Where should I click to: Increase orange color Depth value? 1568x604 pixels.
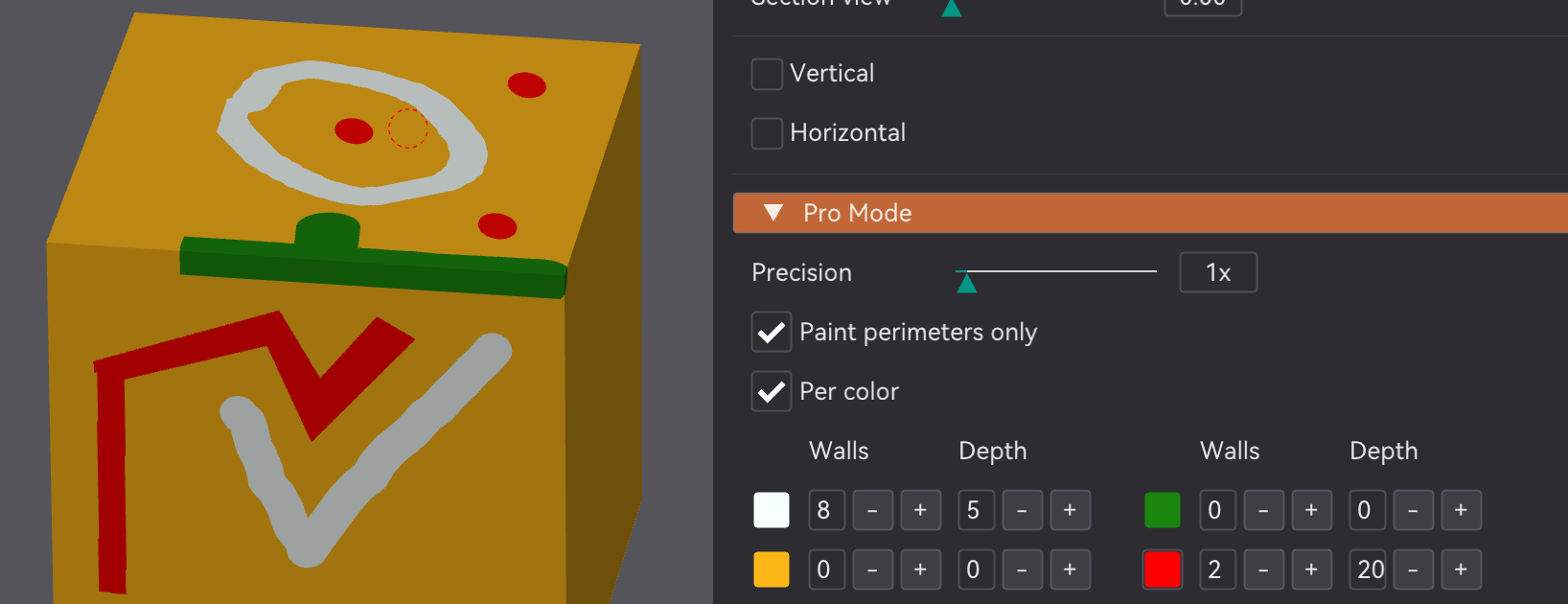(1071, 569)
